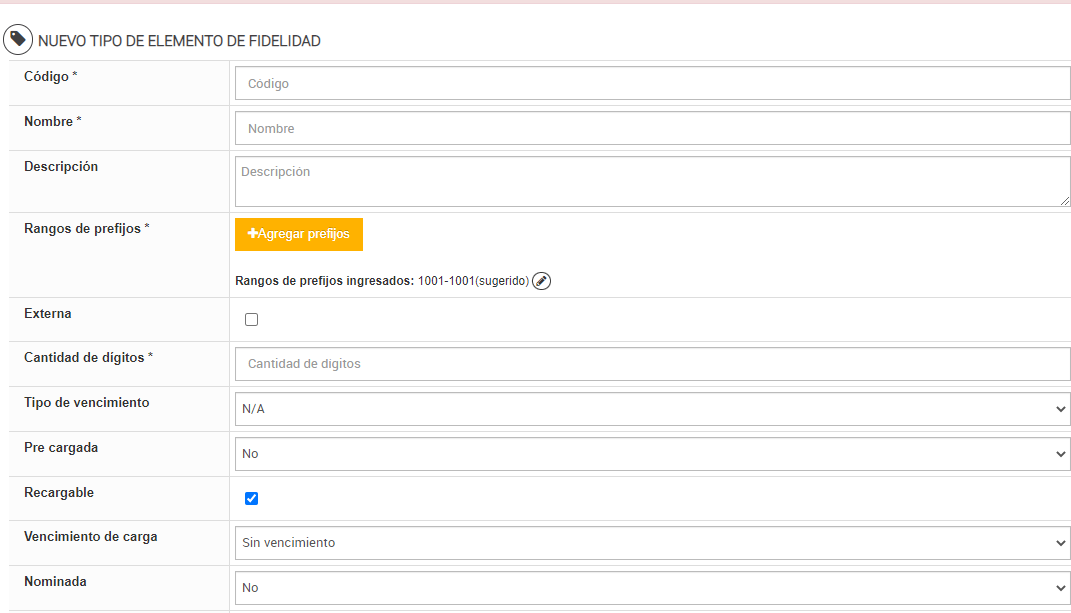
Task: Expand the Pre cargada dropdown
Action: [652, 454]
